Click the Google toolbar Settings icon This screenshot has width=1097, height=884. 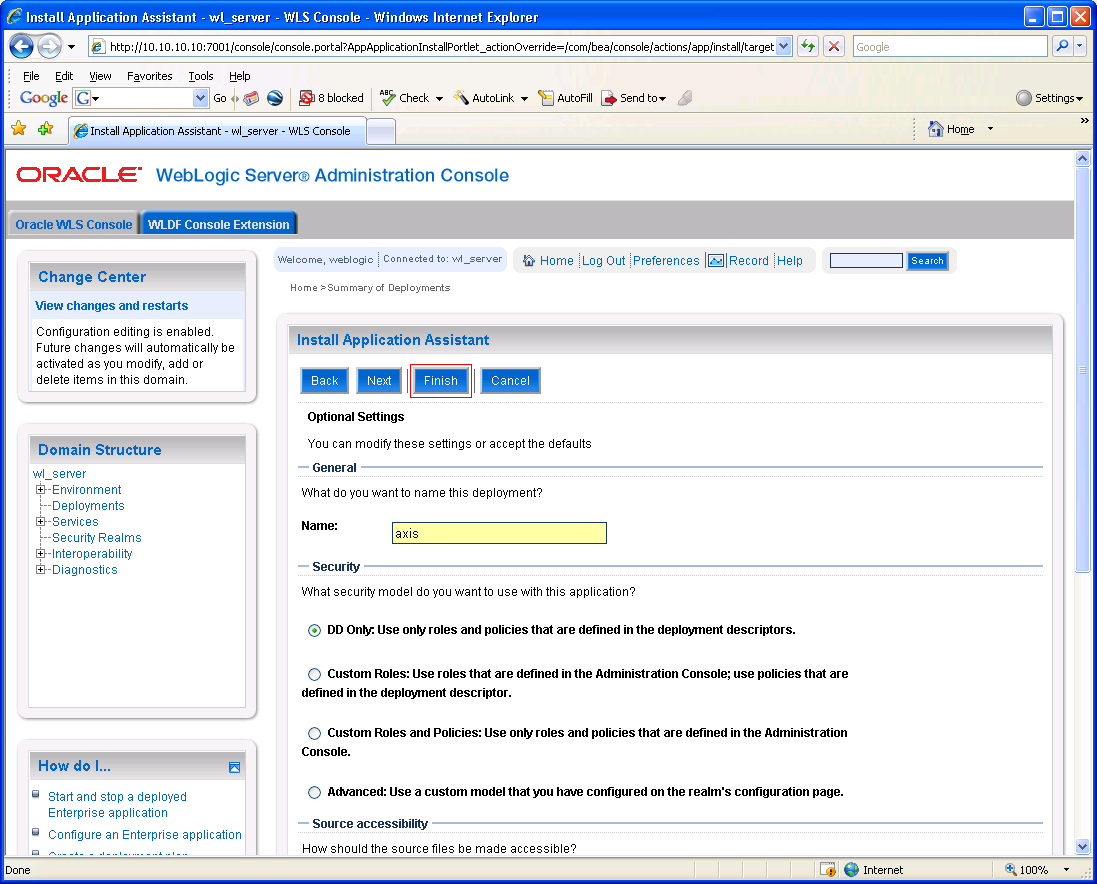pos(1024,98)
